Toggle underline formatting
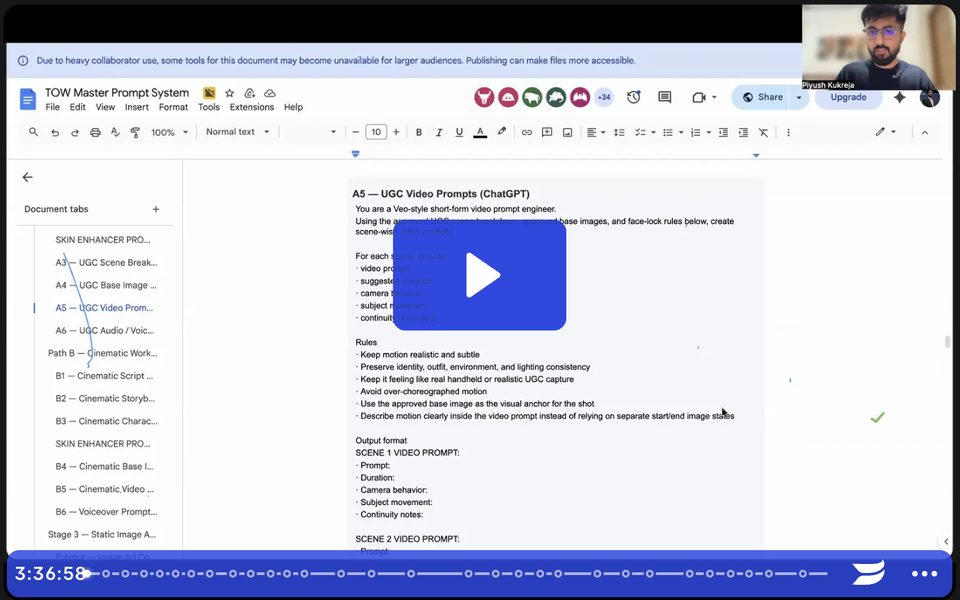960x600 pixels. [x=459, y=132]
